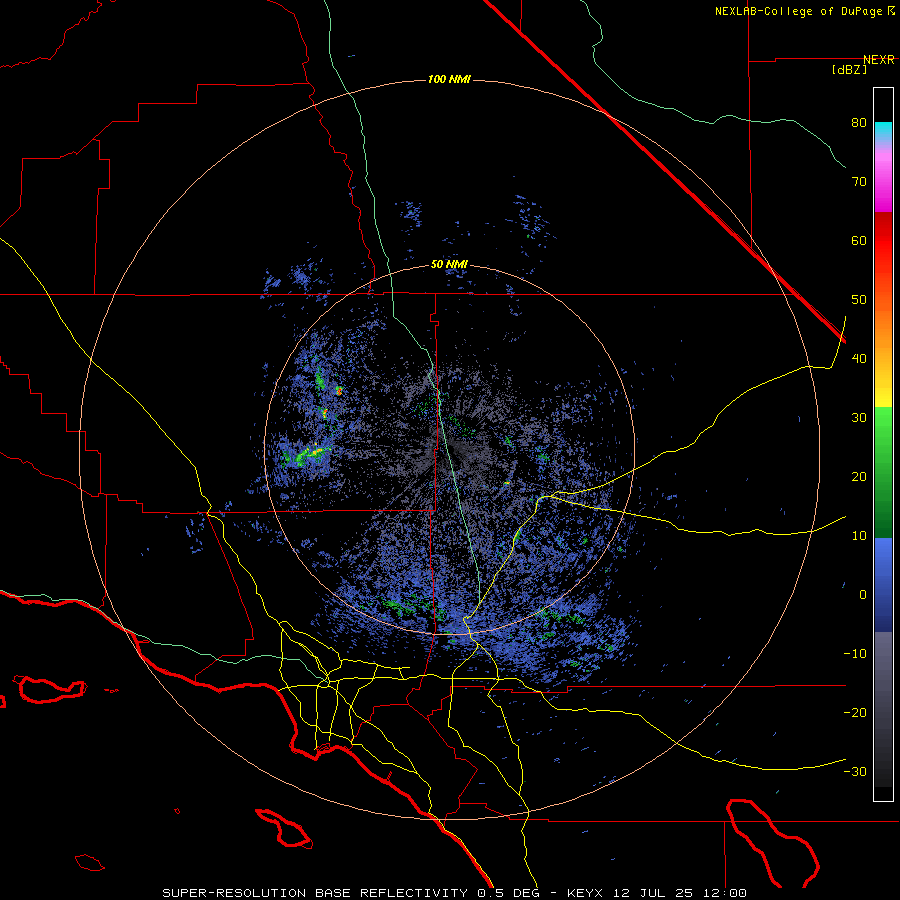Click the 10 value on the dBZ scale

point(859,536)
